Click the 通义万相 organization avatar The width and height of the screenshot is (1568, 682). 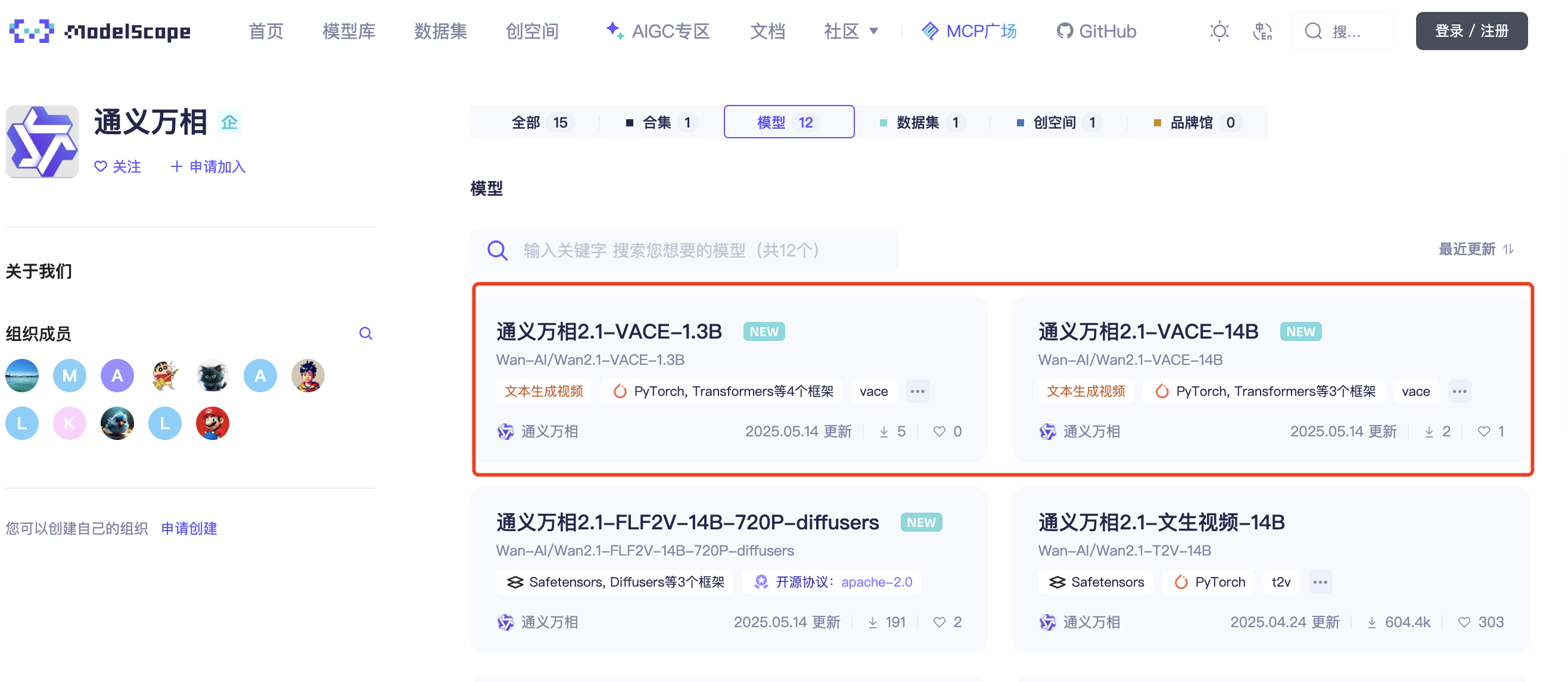[x=42, y=141]
